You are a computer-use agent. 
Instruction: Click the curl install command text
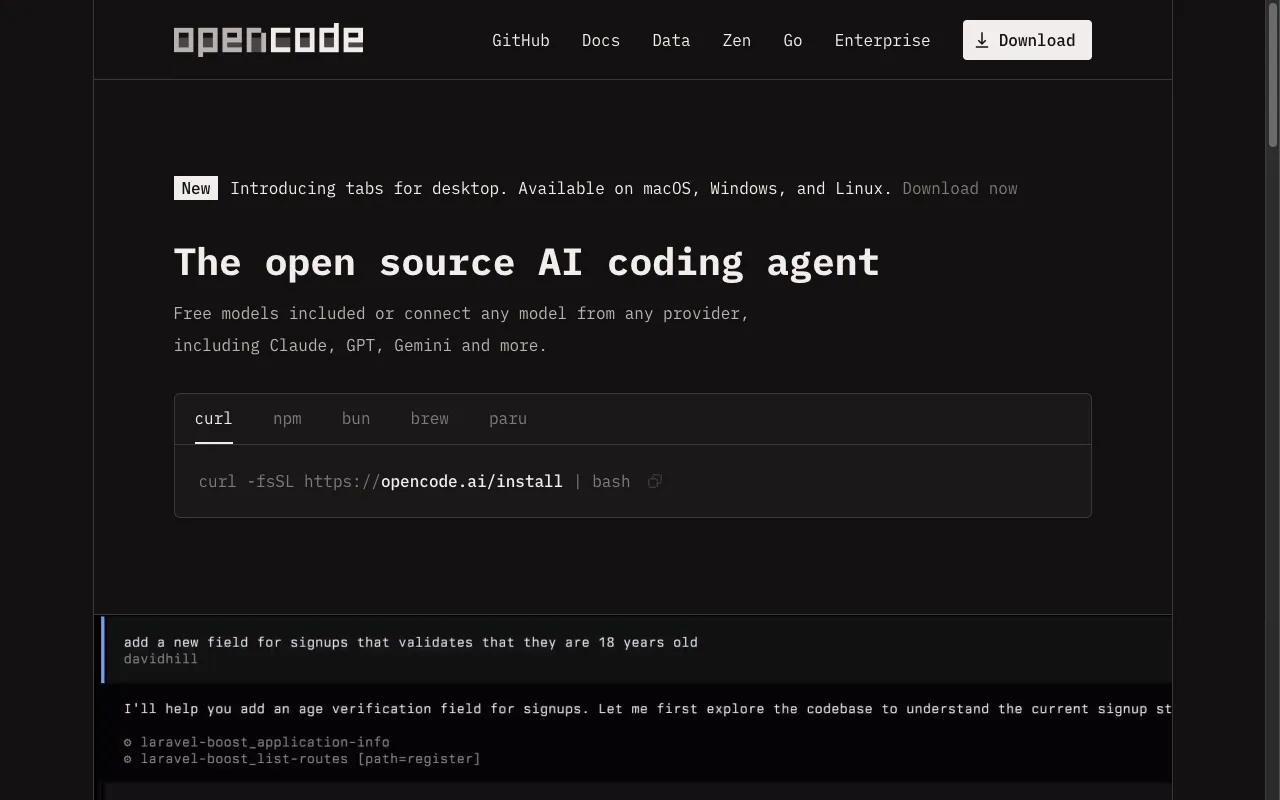(x=414, y=482)
